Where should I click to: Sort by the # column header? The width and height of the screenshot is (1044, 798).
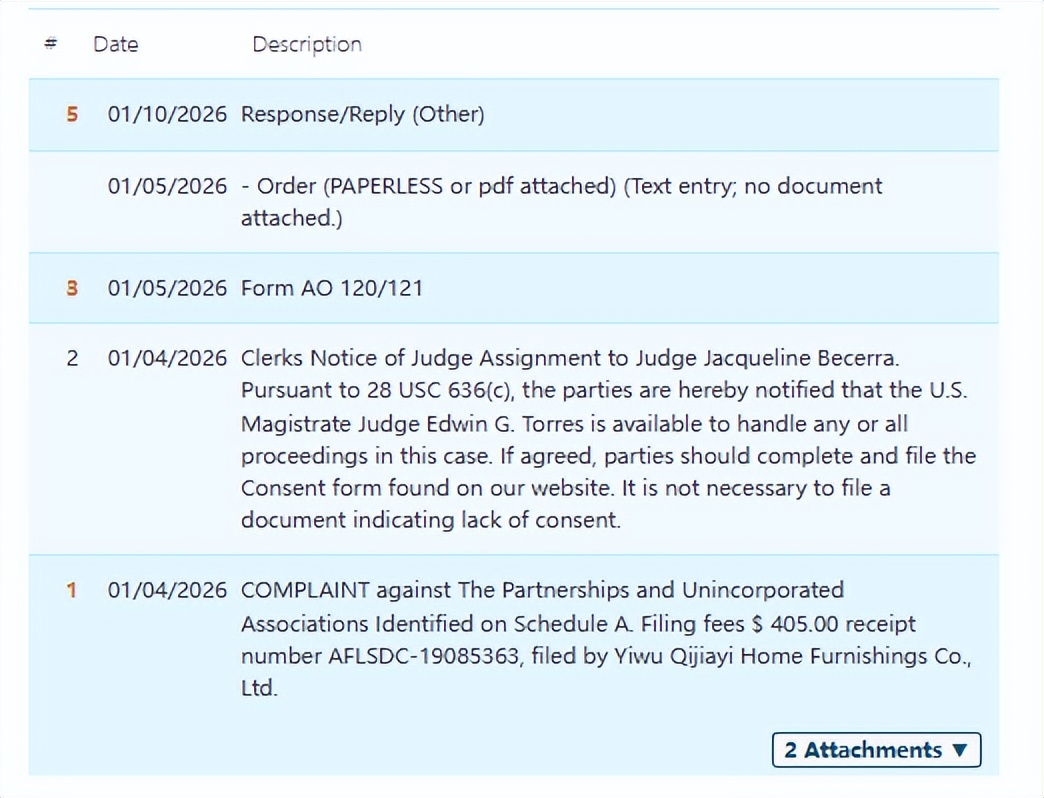click(x=51, y=44)
